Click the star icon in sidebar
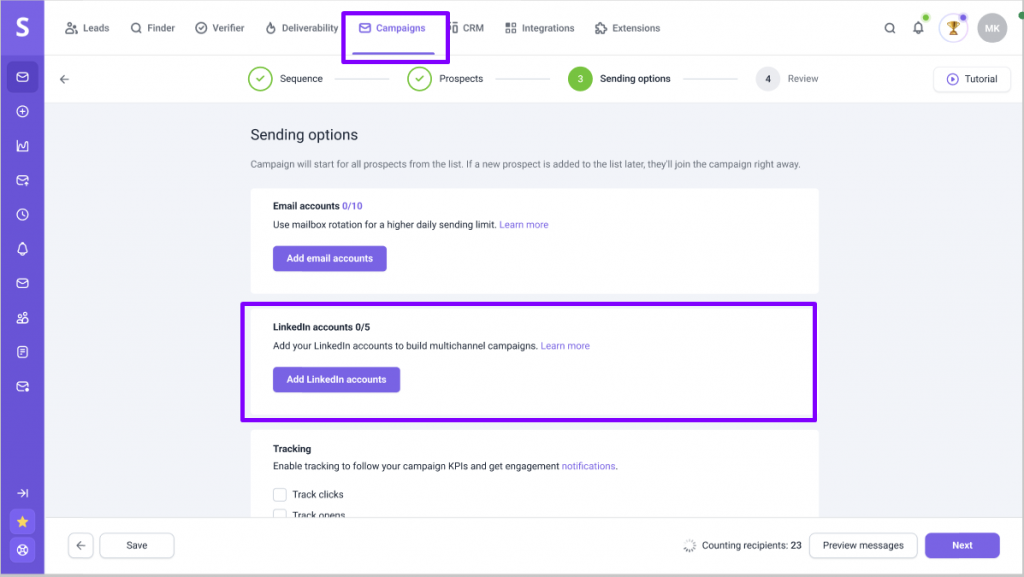The image size is (1024, 577). click(x=22, y=522)
